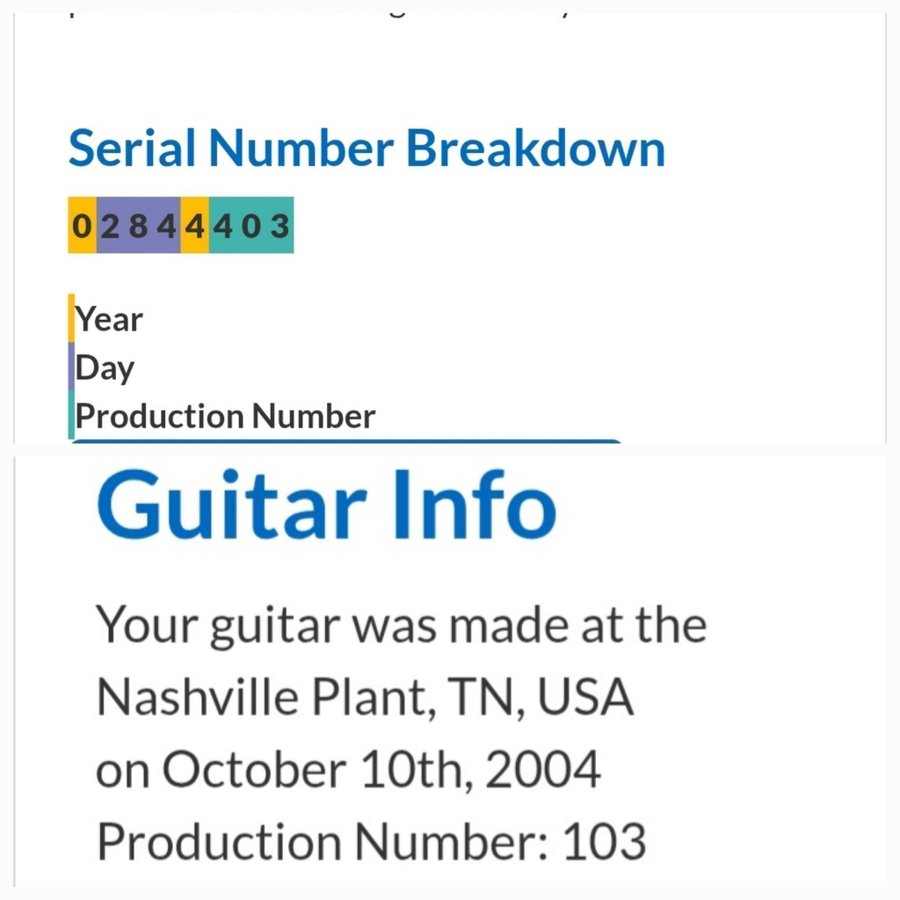Select the second yellow year digit 4
Viewport: 900px width, 900px height.
pos(195,225)
